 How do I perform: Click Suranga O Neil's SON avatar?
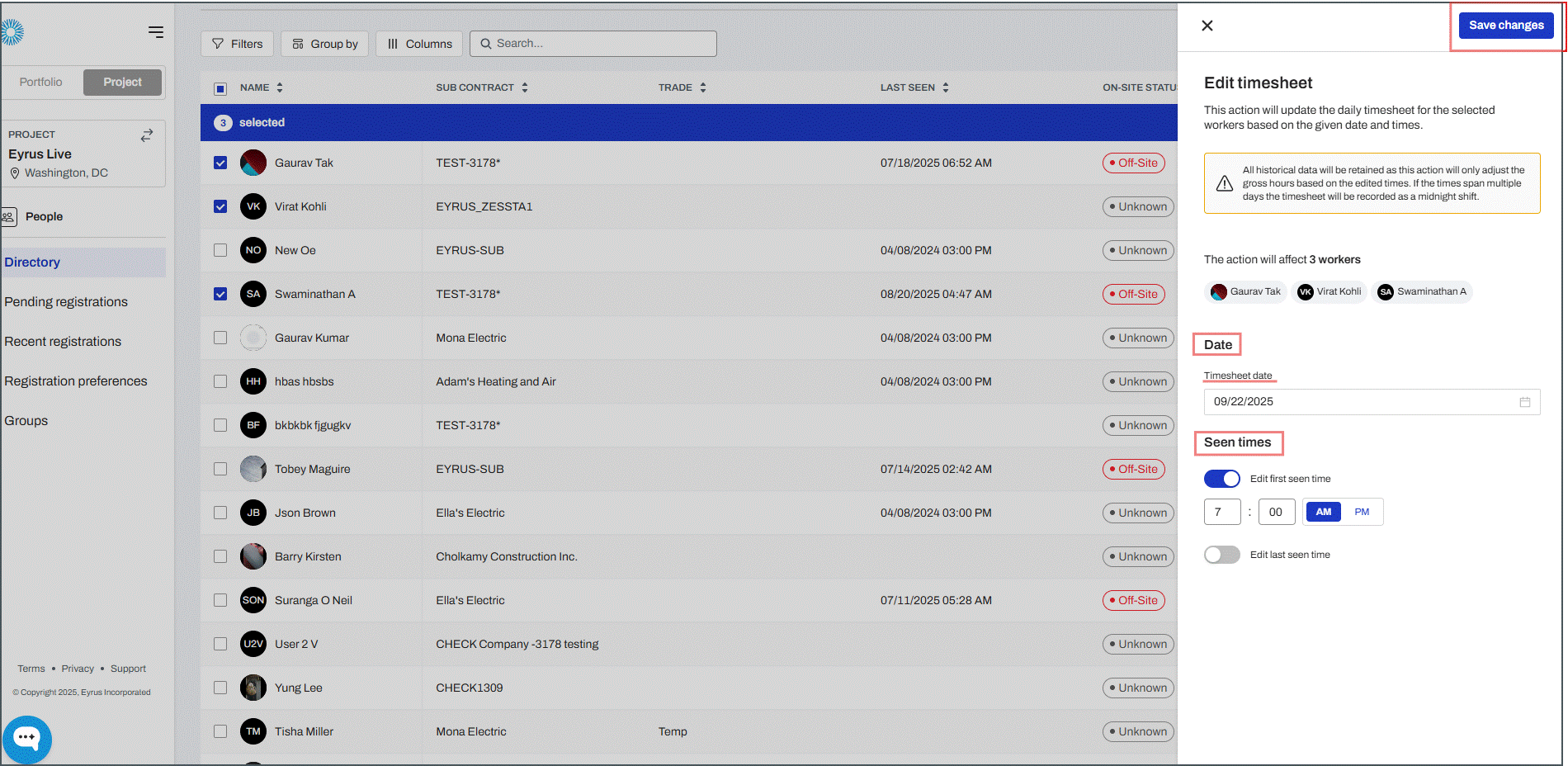click(x=253, y=600)
